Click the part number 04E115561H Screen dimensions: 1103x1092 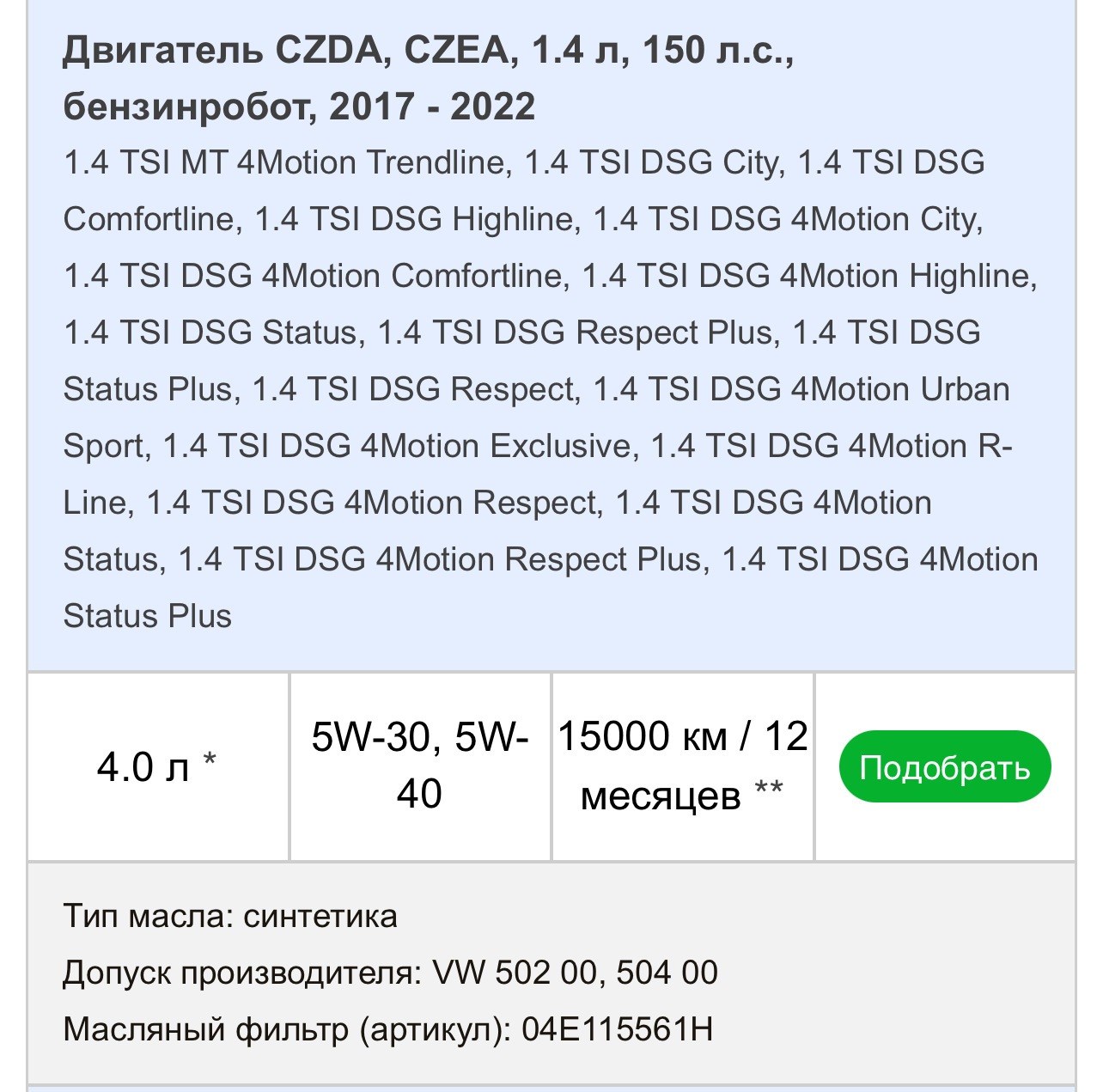(x=617, y=1029)
